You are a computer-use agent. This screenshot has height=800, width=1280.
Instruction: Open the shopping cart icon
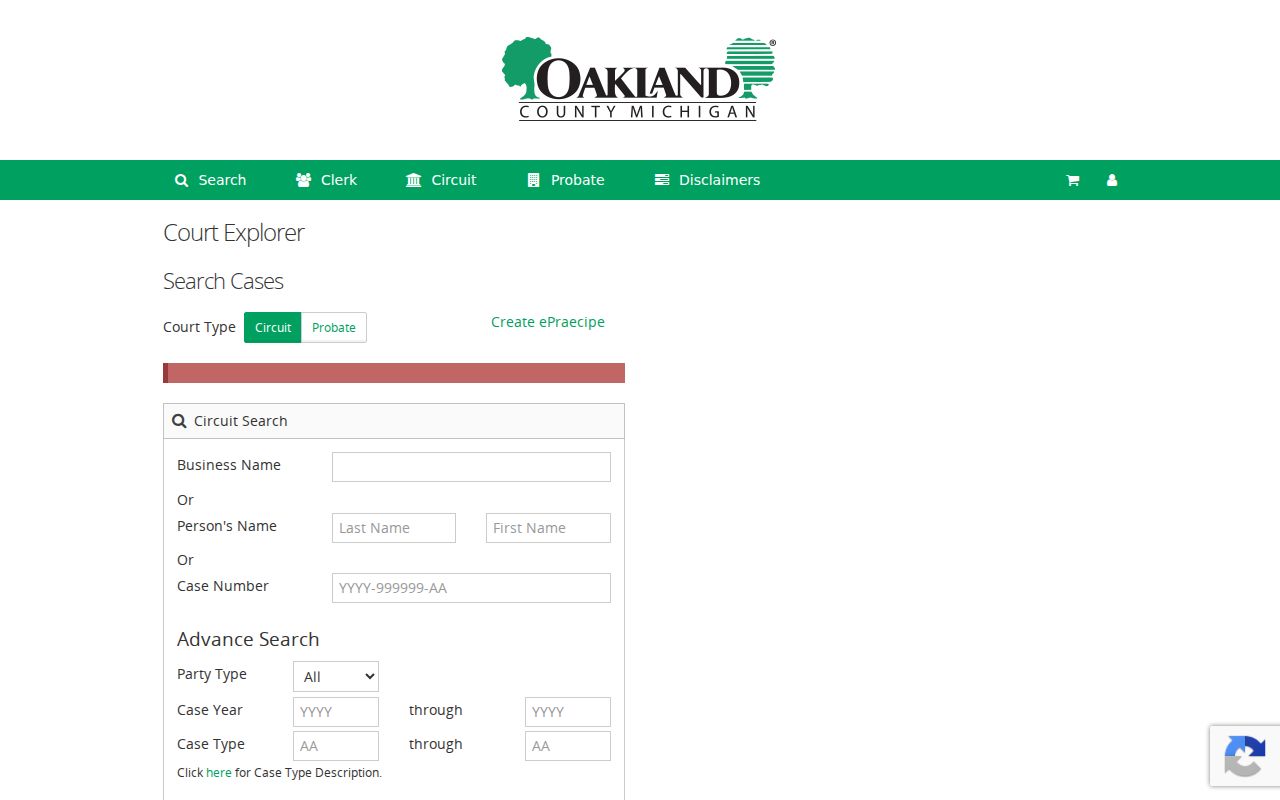1072,181
